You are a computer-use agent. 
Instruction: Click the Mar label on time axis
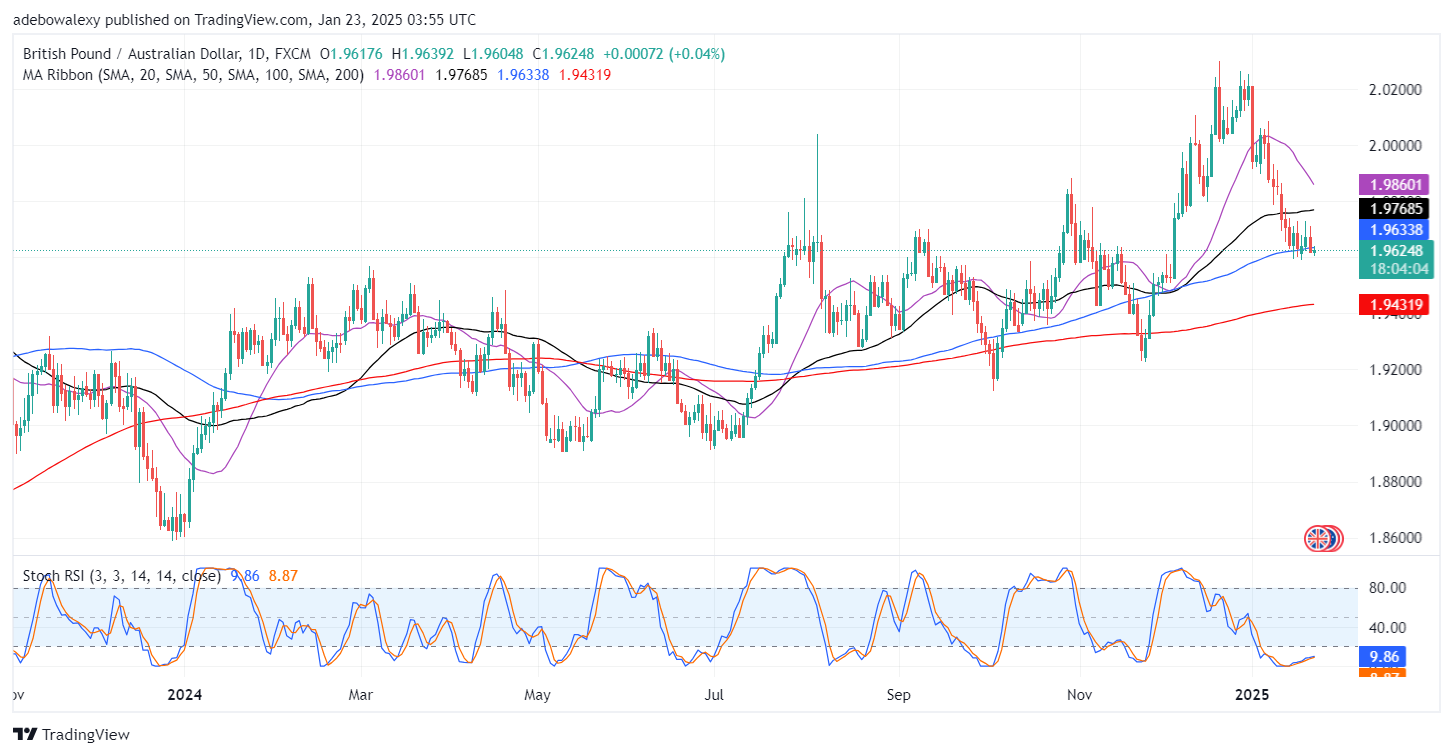coord(361,694)
